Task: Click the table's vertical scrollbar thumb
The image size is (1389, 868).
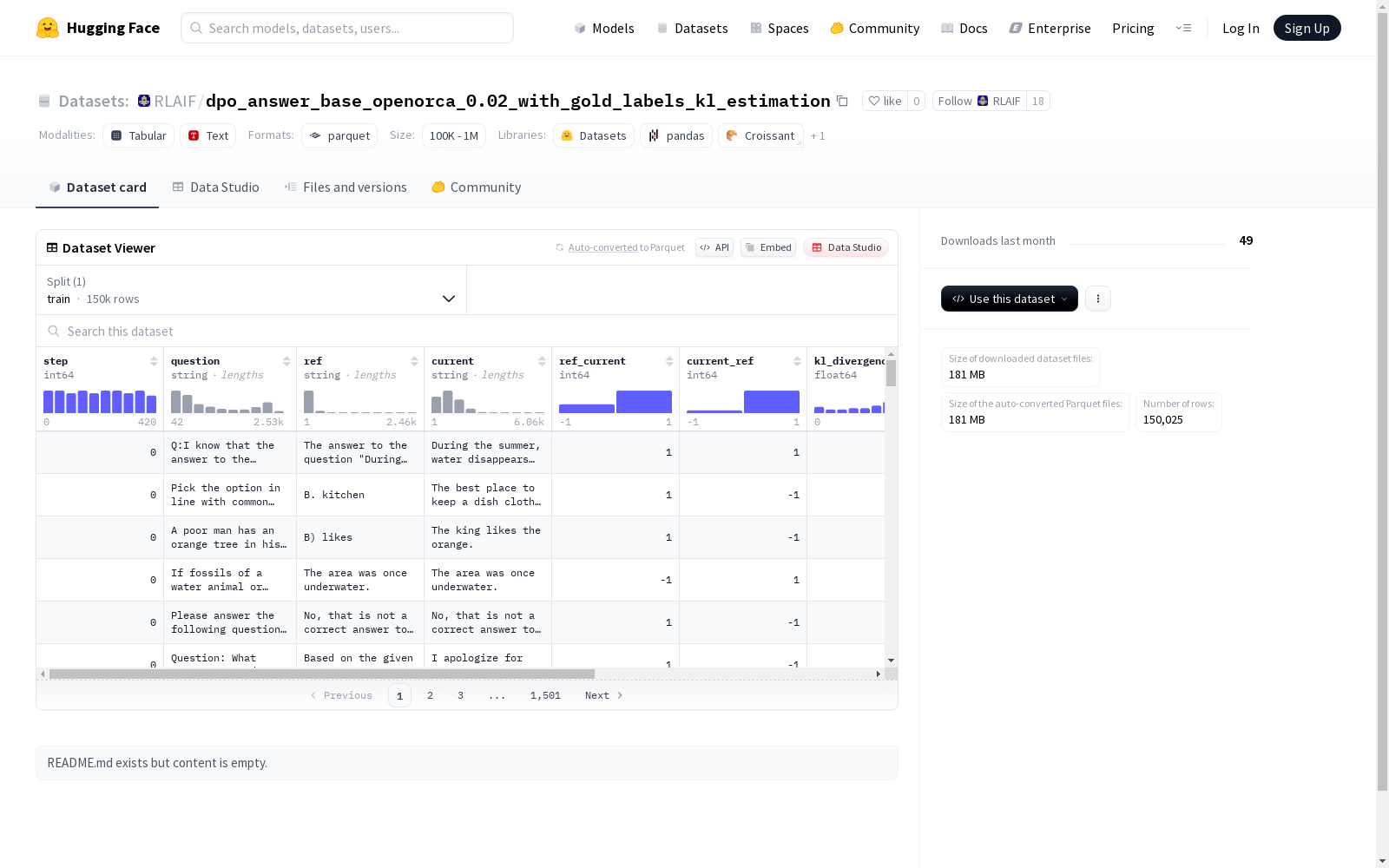Action: pyautogui.click(x=891, y=373)
